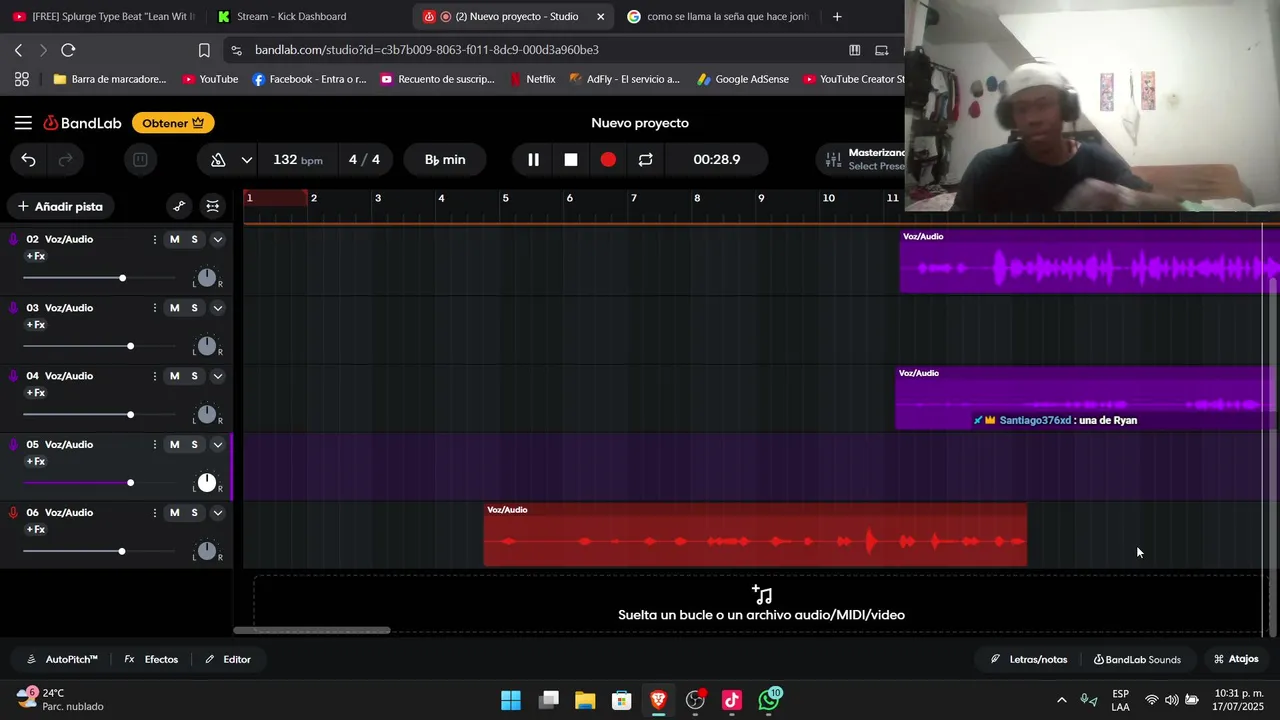The image size is (1280, 720).
Task: Click the redo arrow button
Action: [x=66, y=160]
